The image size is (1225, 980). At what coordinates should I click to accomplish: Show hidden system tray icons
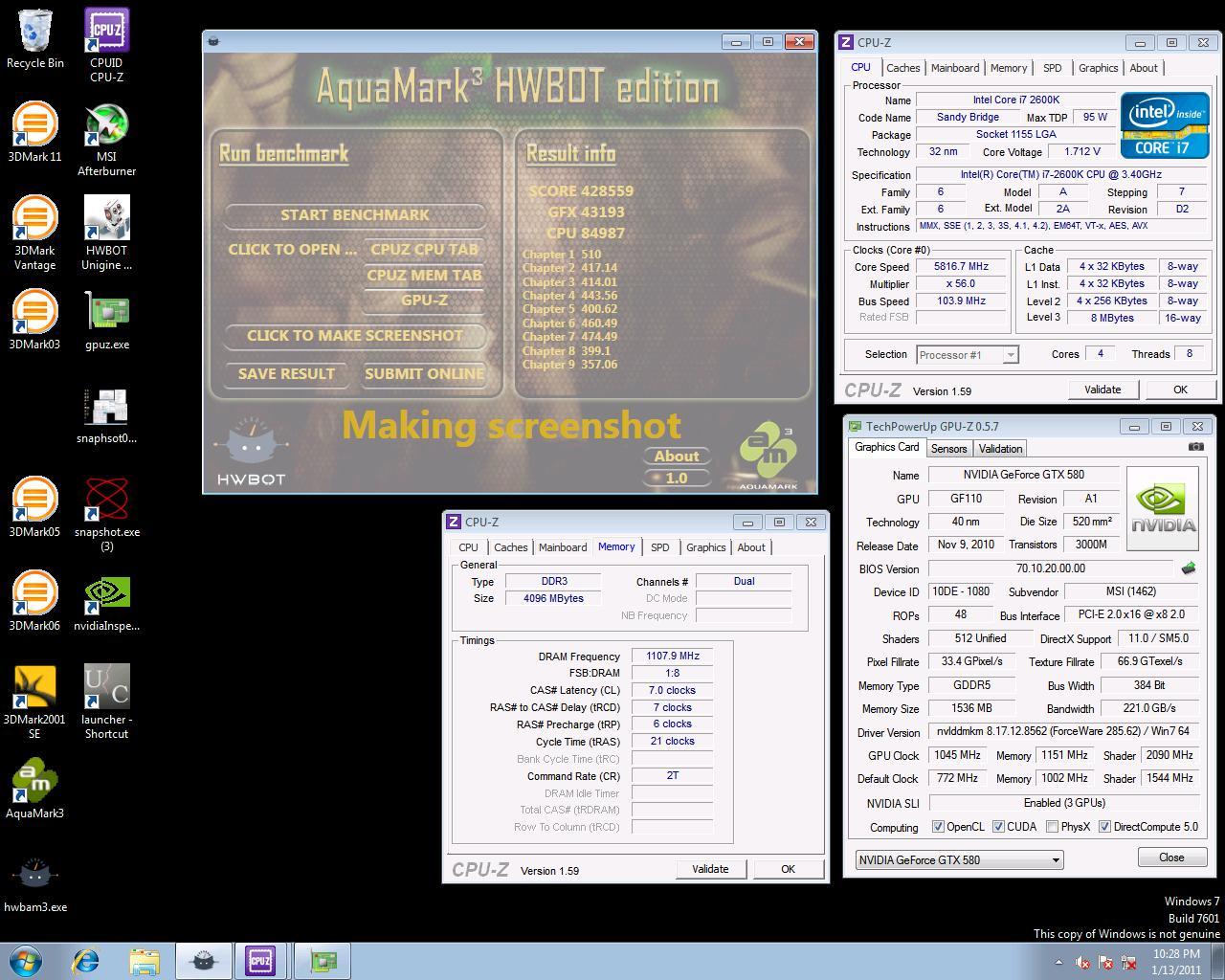pyautogui.click(x=1058, y=962)
